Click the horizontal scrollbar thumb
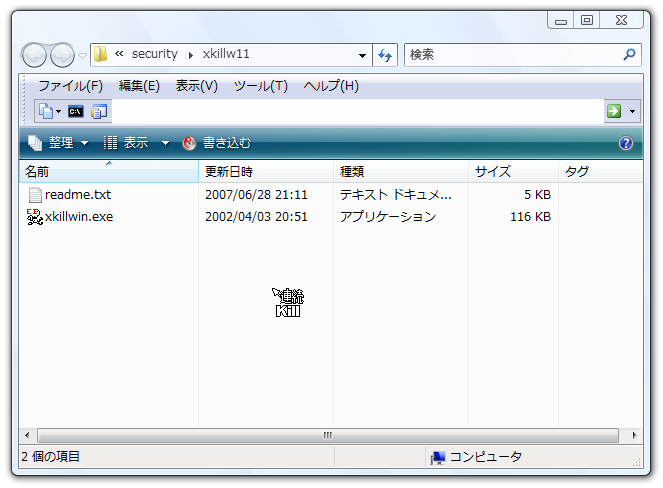The height and width of the screenshot is (488, 663). pyautogui.click(x=328, y=435)
